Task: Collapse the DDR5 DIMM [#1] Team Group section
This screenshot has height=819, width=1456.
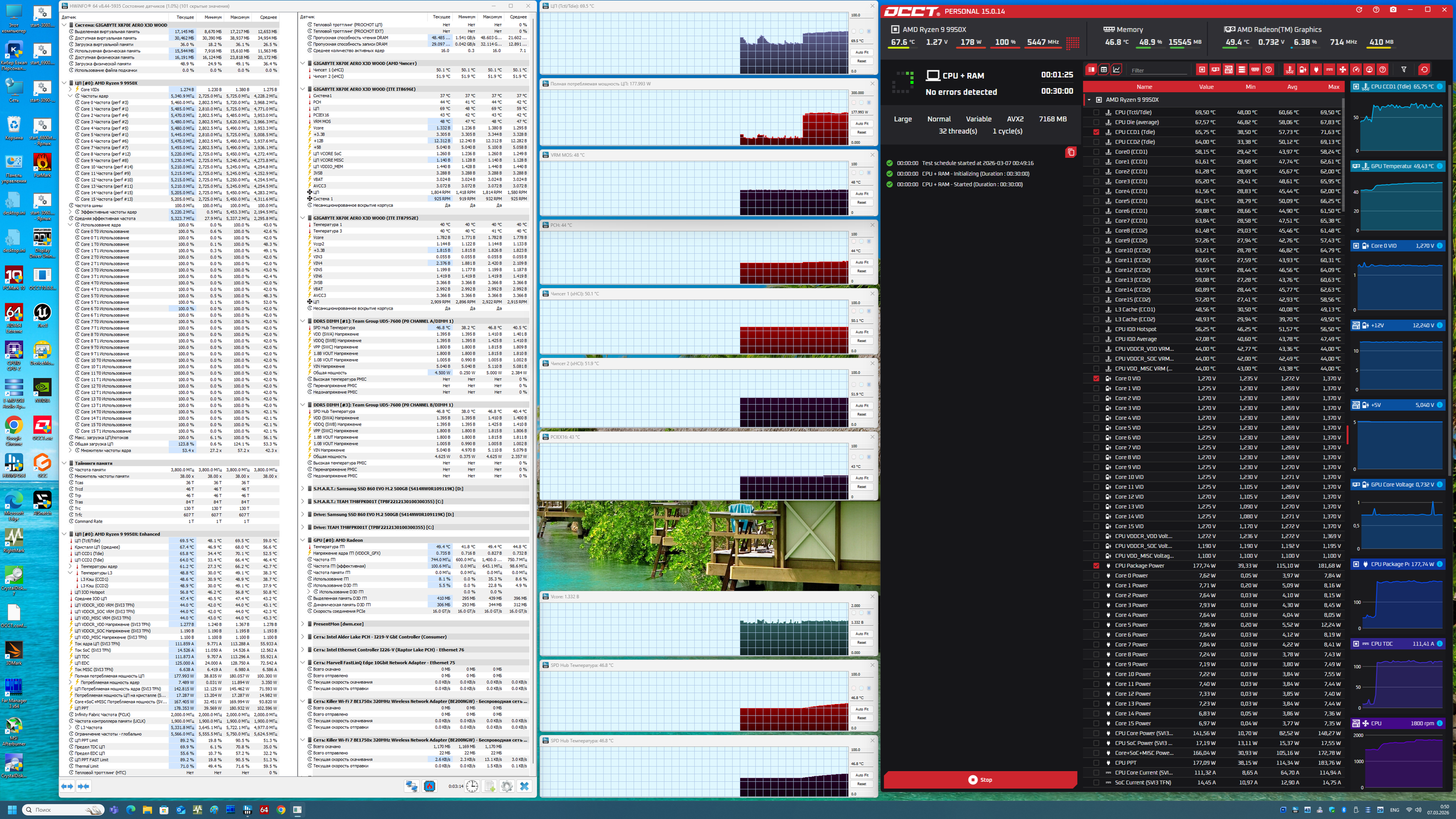Action: click(303, 321)
